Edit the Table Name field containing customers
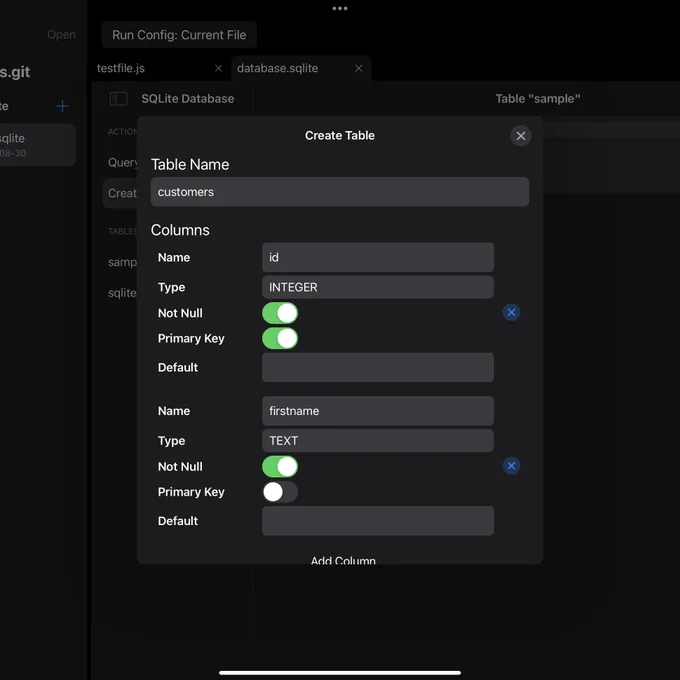Screen dimensions: 680x680 tap(340, 192)
